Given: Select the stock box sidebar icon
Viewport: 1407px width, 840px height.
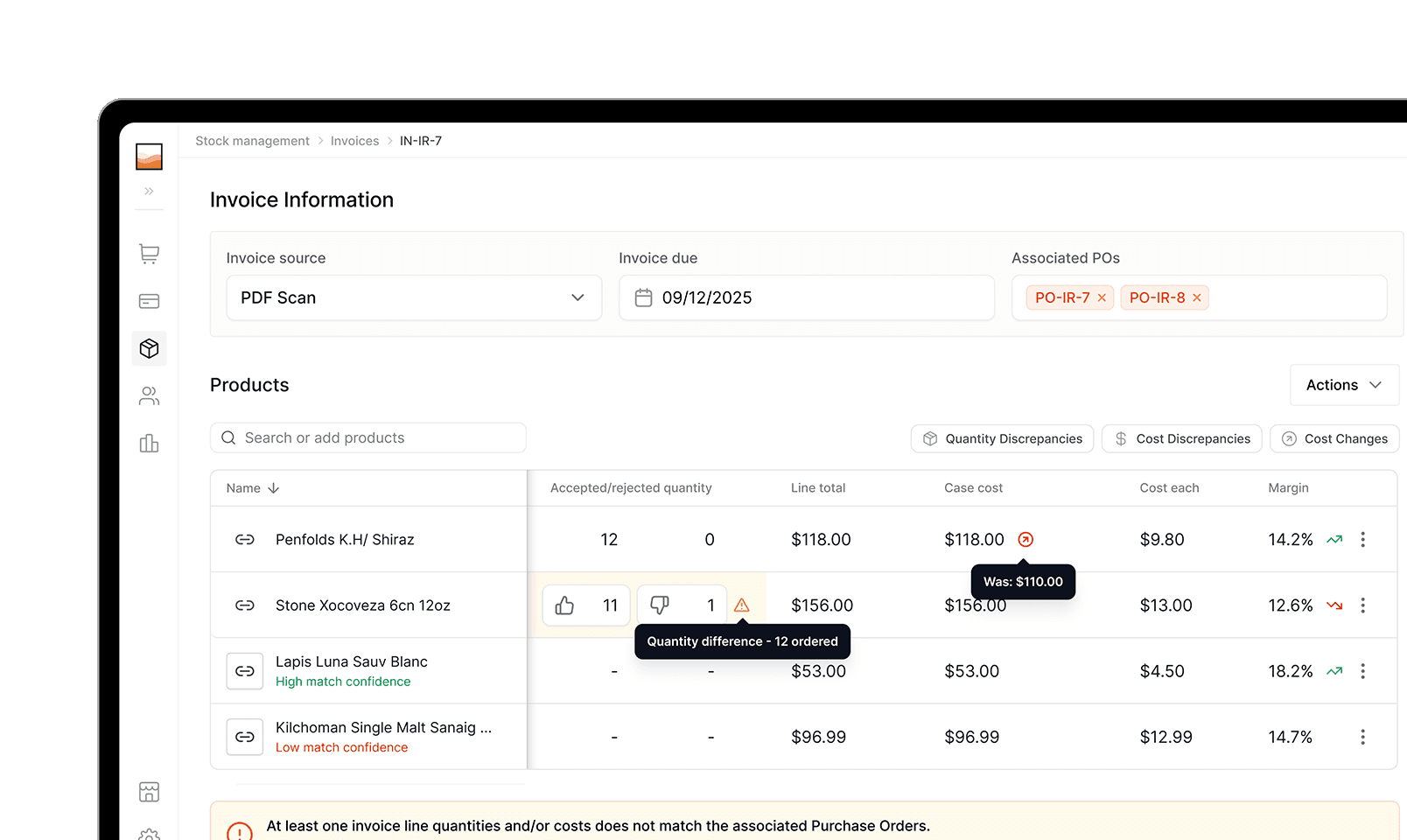Looking at the screenshot, I should point(149,348).
